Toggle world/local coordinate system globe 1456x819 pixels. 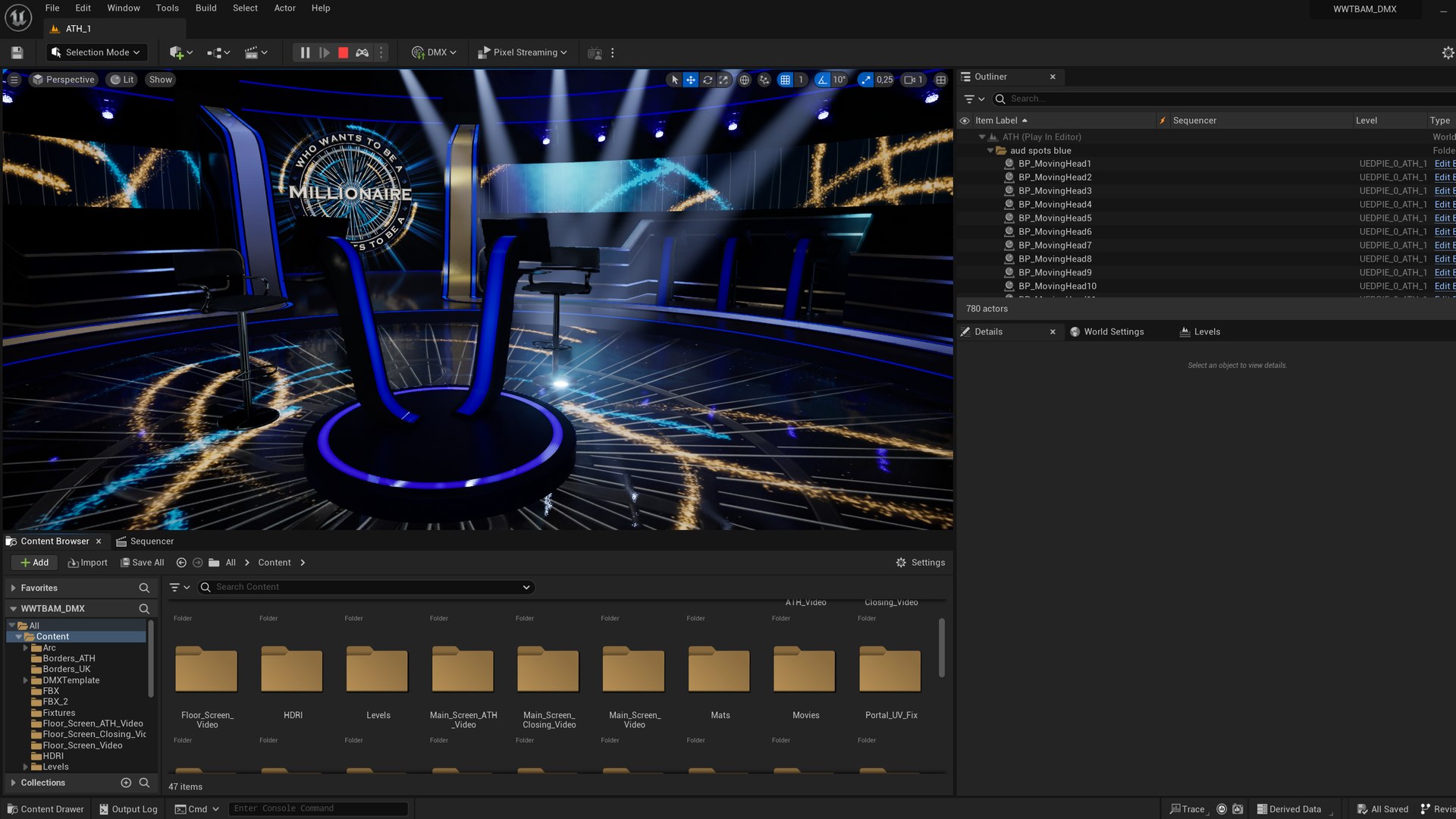click(745, 80)
